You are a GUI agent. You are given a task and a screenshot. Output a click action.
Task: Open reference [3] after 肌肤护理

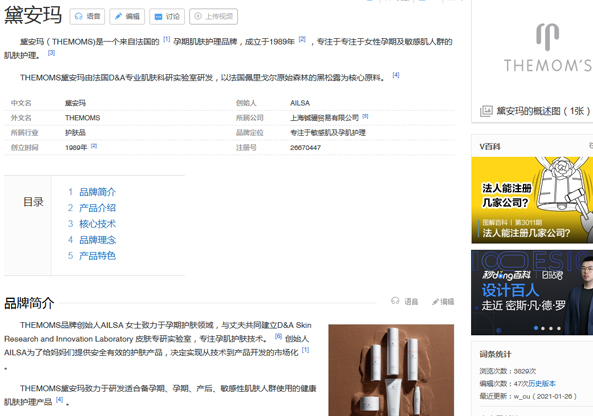click(x=51, y=53)
